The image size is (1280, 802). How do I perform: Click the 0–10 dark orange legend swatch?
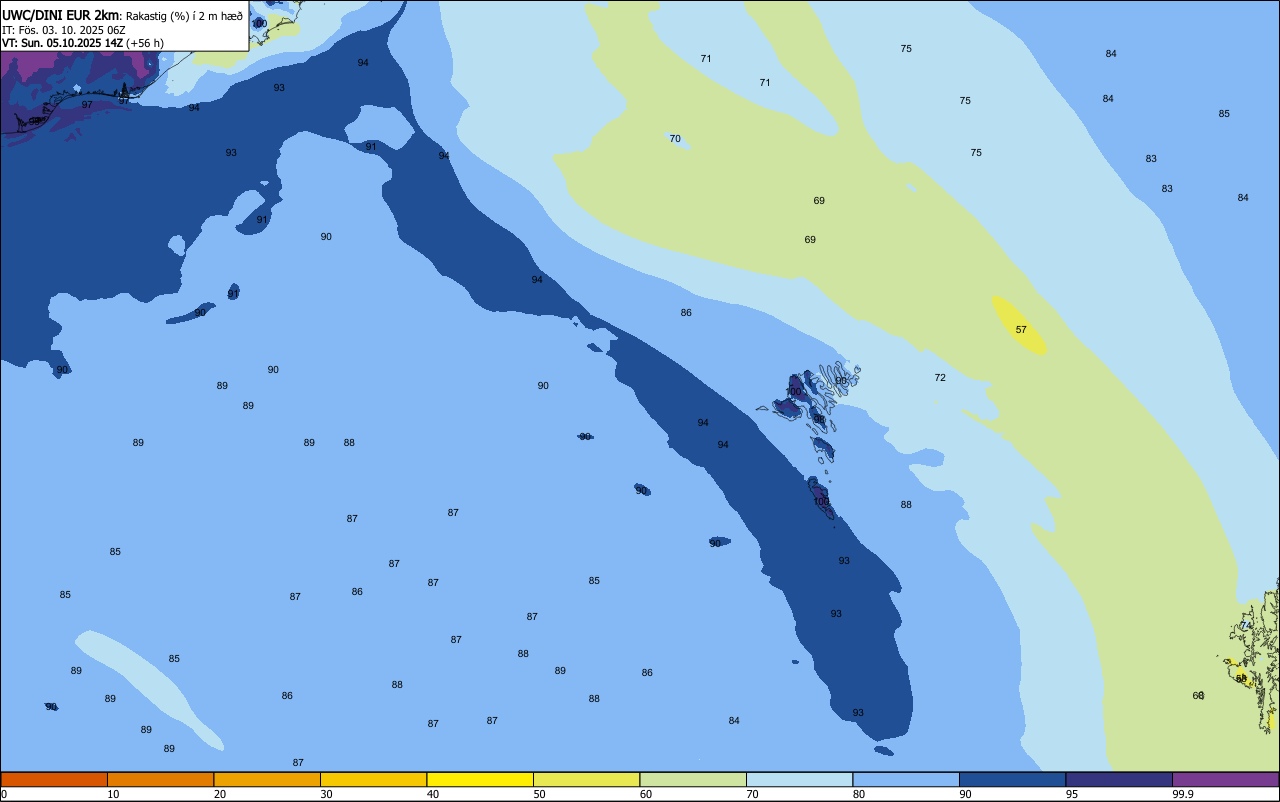coord(54,779)
